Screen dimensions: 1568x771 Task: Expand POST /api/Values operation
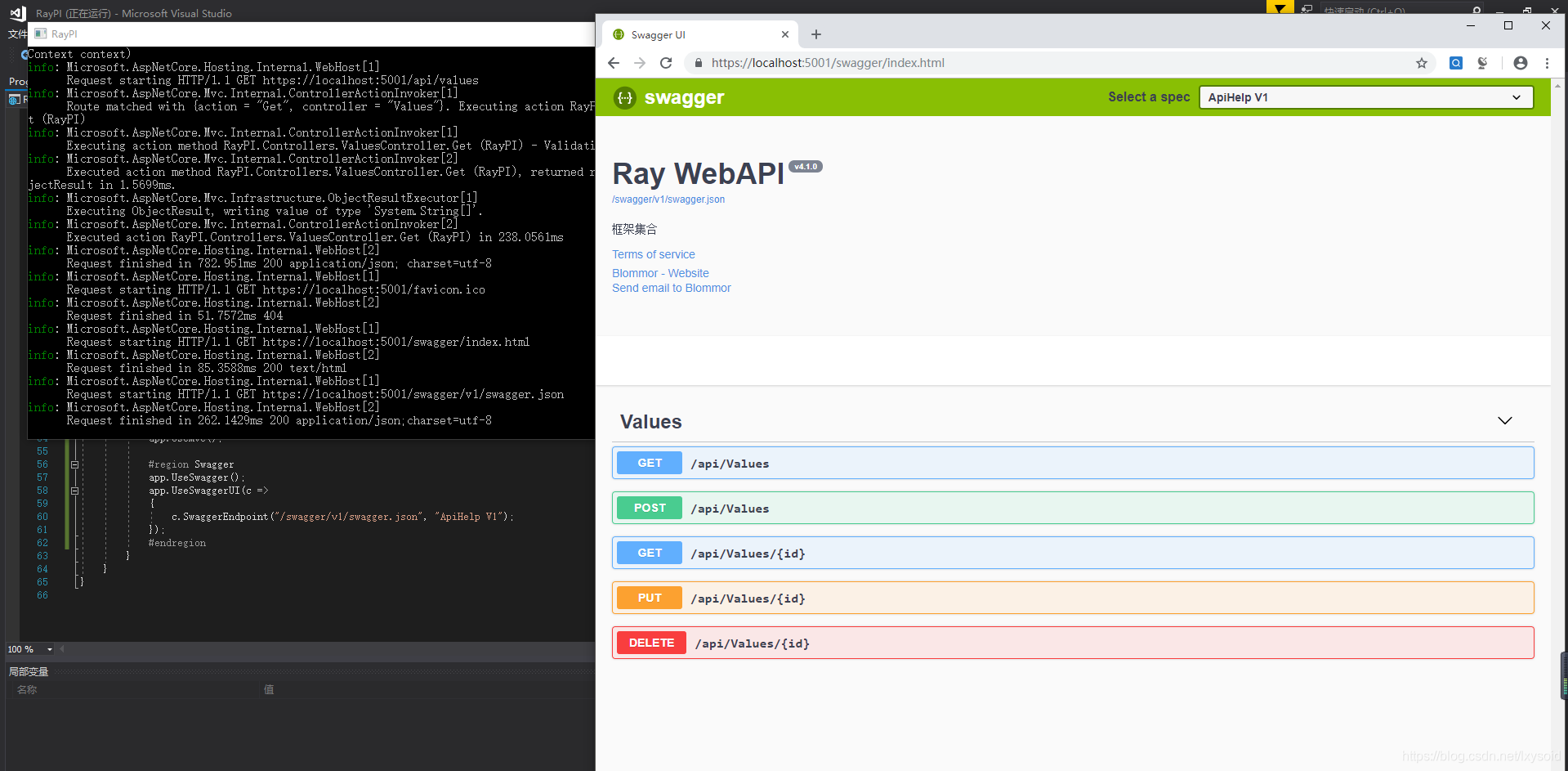(1073, 508)
